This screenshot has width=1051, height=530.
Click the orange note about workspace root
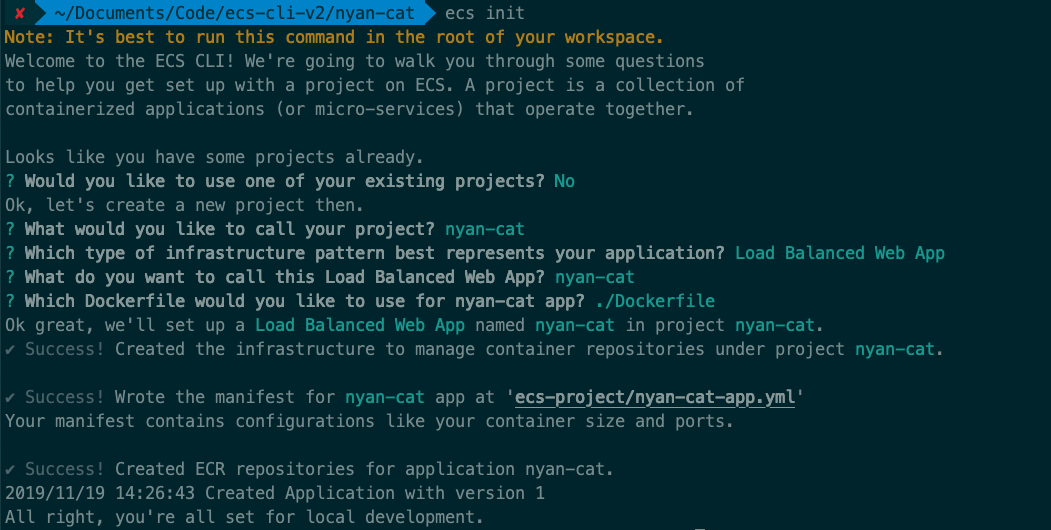click(334, 37)
